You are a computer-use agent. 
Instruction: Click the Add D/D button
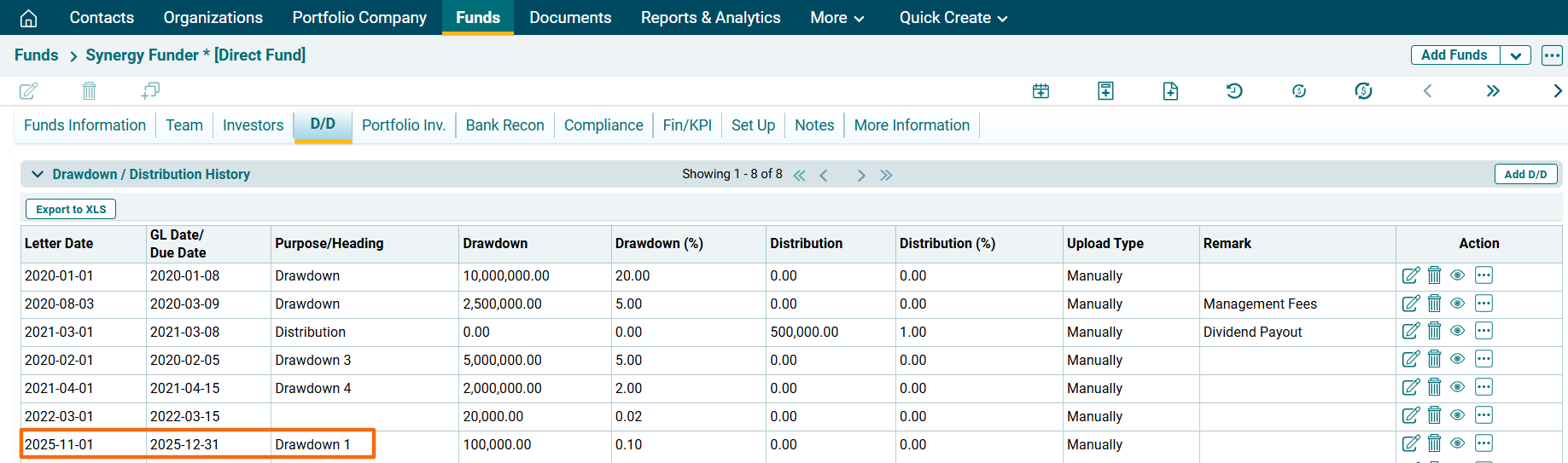click(1525, 174)
